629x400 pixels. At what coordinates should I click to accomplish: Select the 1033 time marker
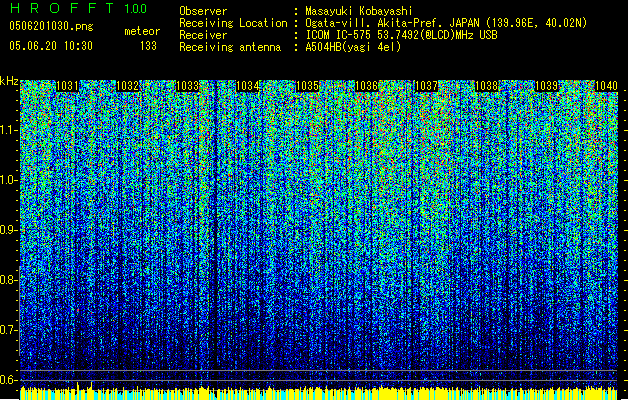click(x=188, y=87)
